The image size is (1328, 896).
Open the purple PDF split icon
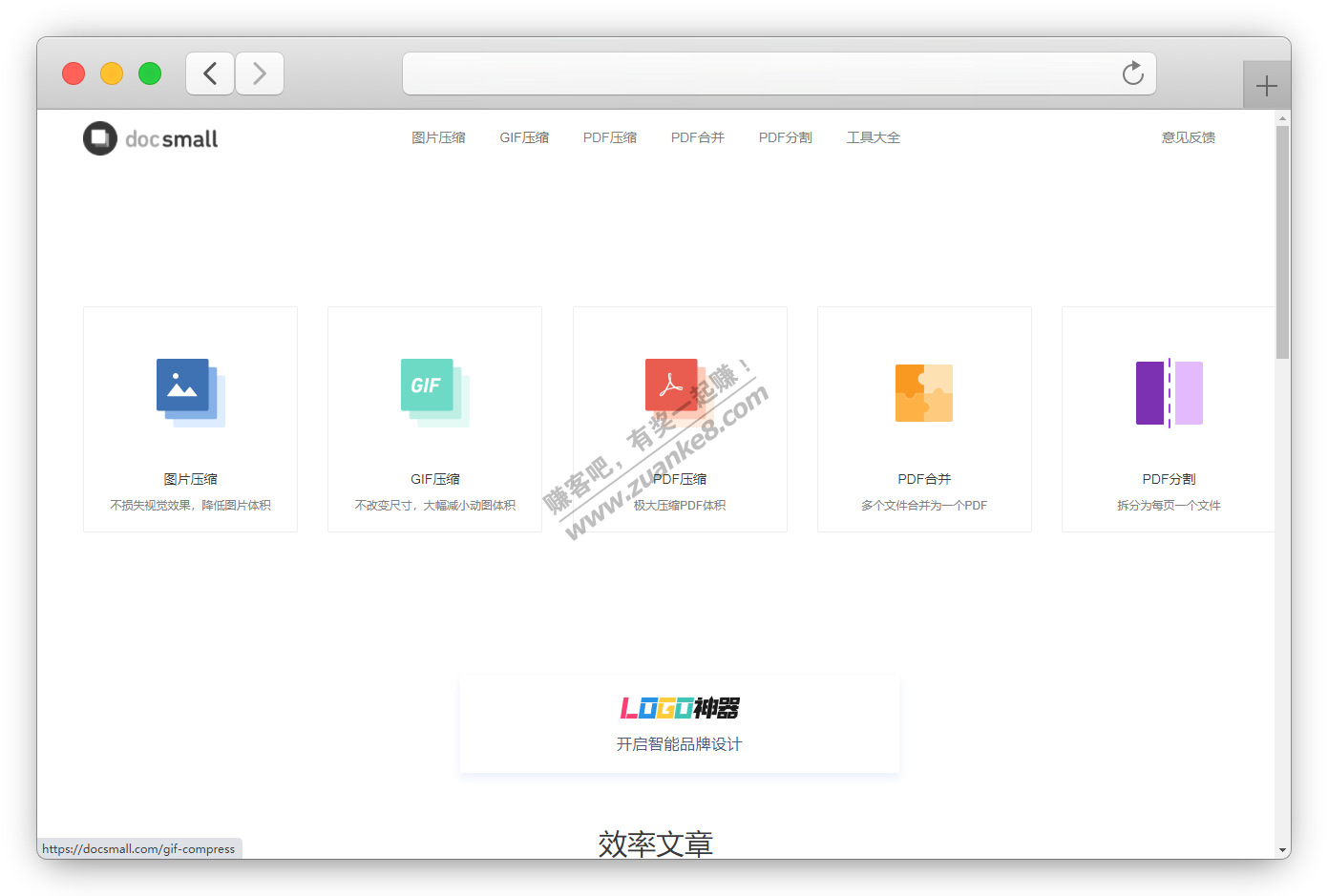click(1170, 393)
